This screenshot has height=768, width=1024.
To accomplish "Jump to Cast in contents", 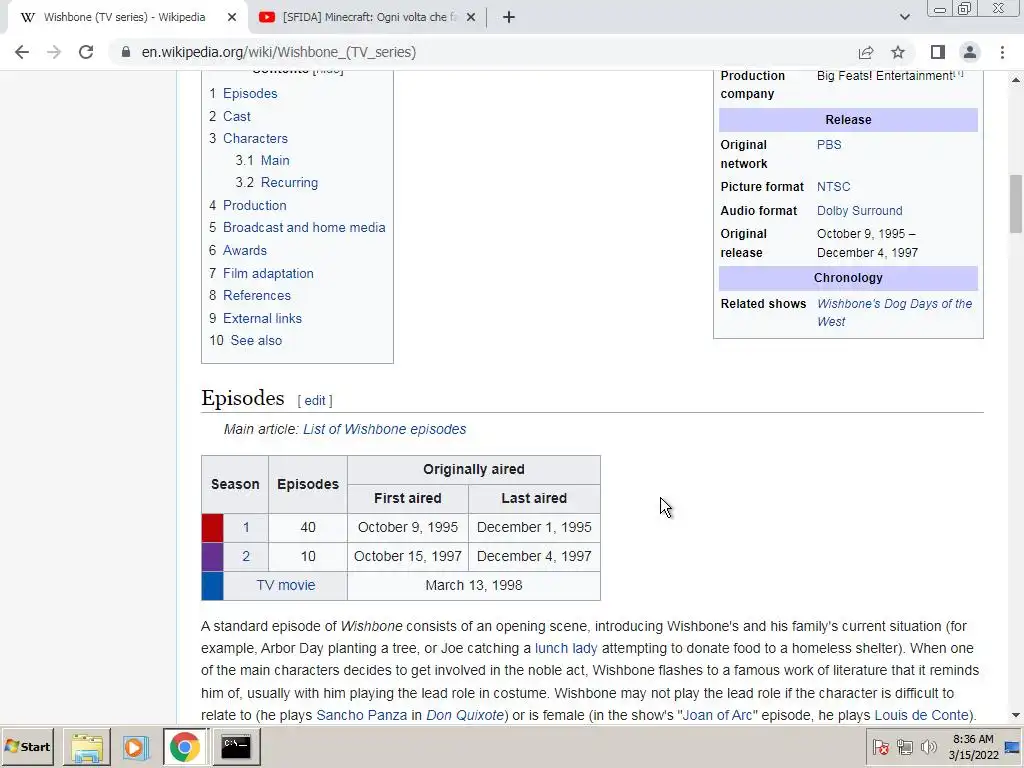I will pos(236,116).
